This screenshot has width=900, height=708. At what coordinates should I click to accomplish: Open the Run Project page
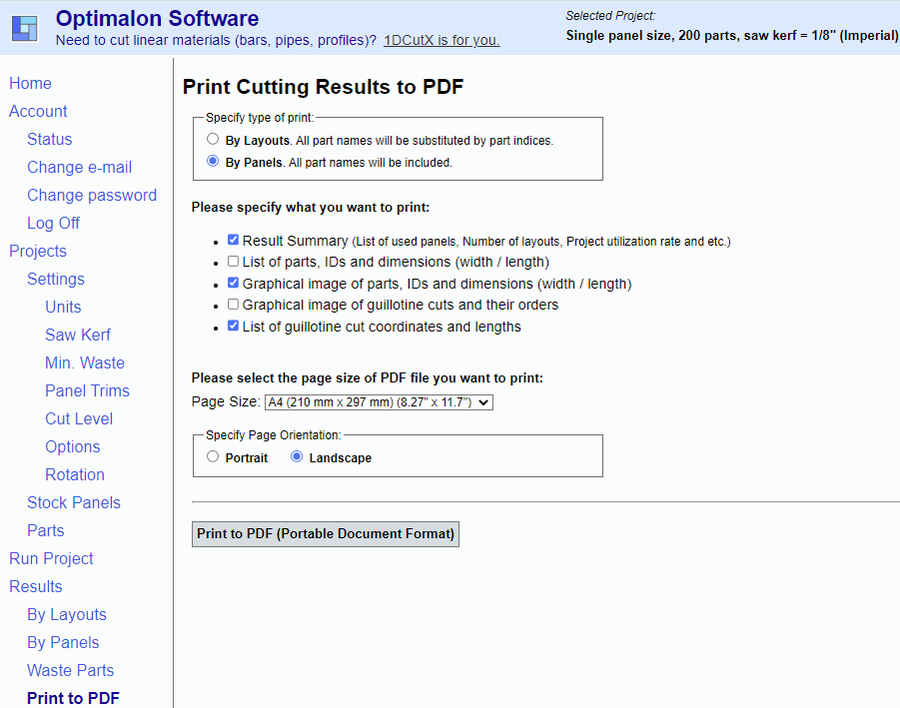click(51, 559)
